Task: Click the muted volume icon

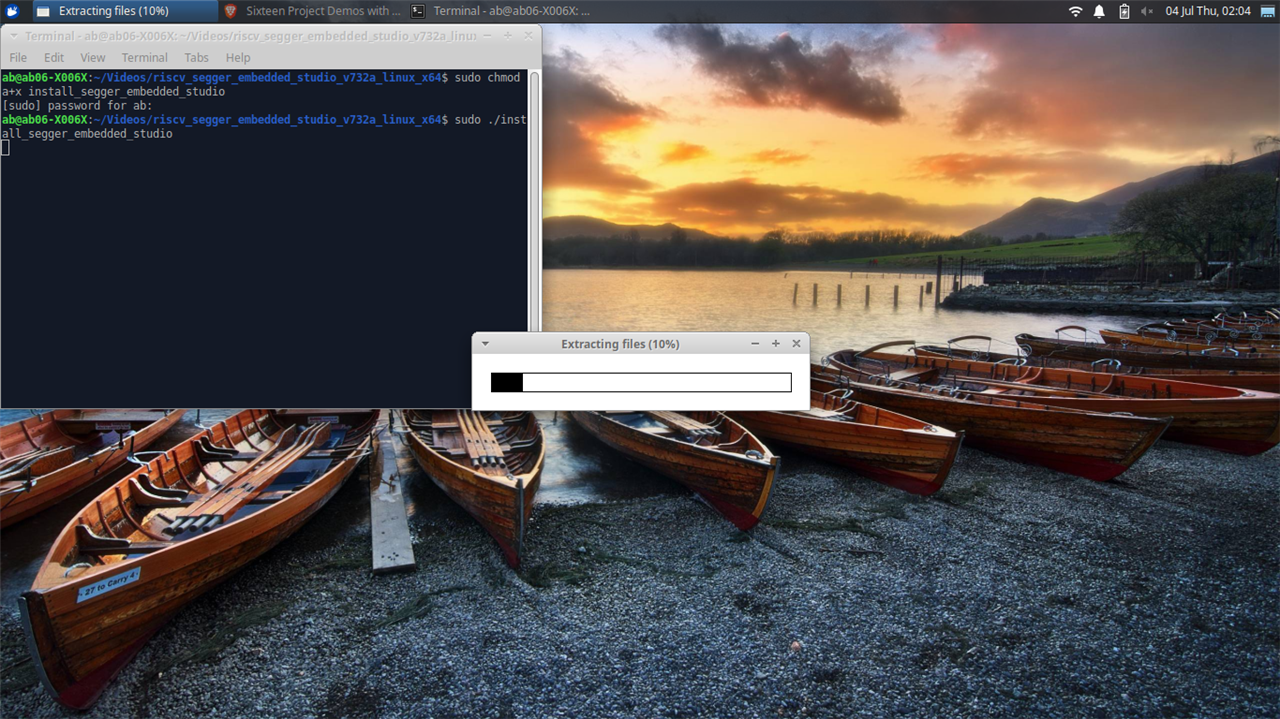Action: pos(1146,11)
